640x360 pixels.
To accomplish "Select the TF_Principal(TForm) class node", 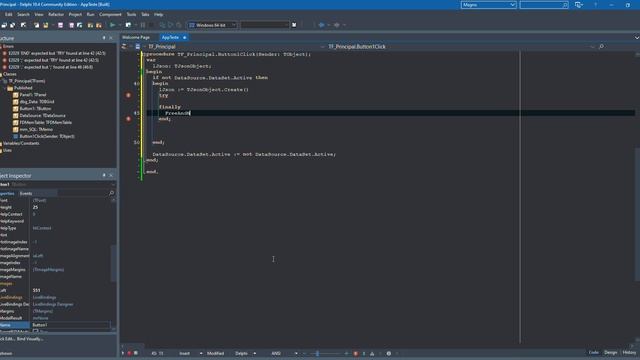I will 27,81.
